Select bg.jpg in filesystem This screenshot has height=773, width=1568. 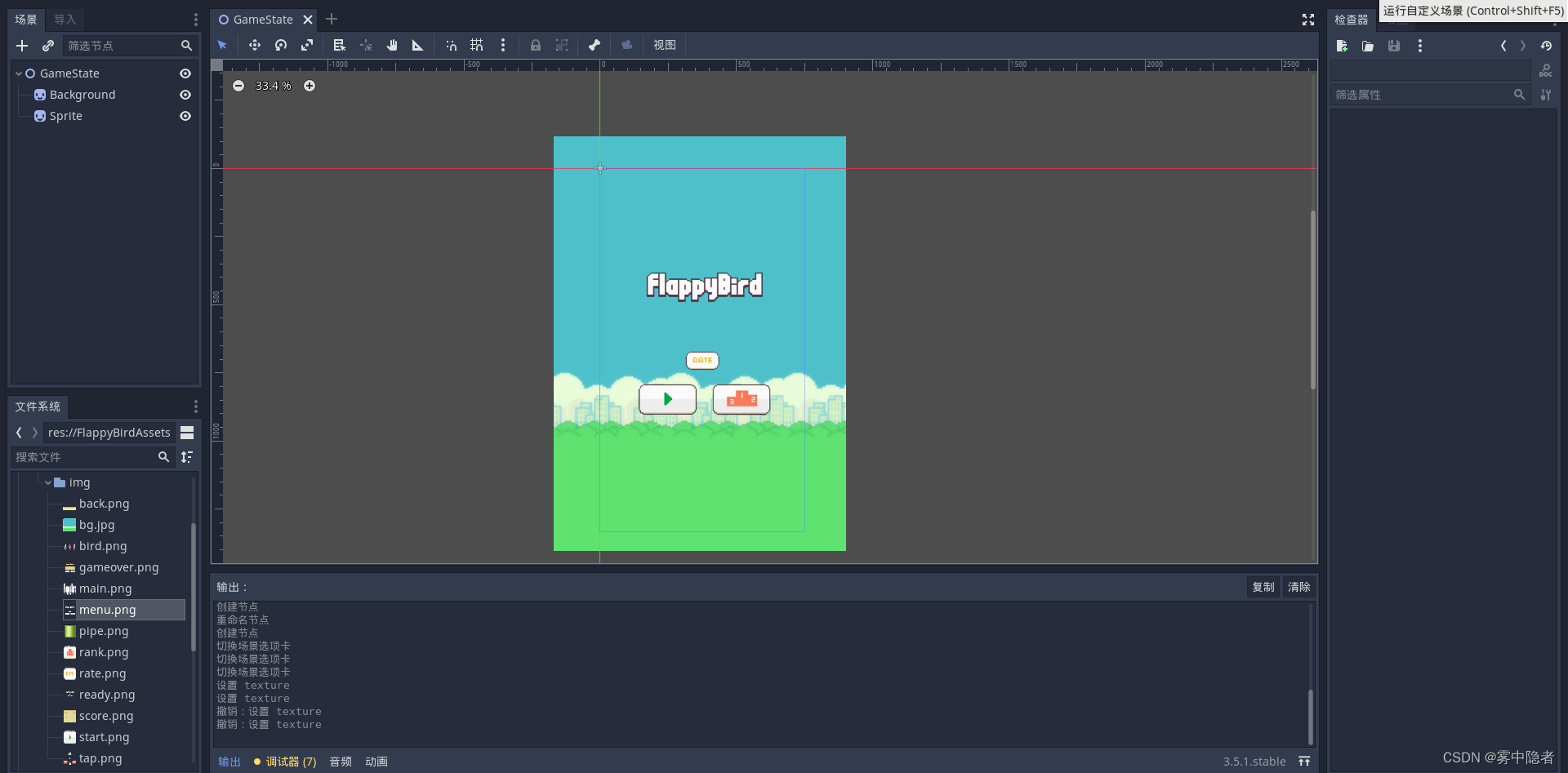point(96,525)
